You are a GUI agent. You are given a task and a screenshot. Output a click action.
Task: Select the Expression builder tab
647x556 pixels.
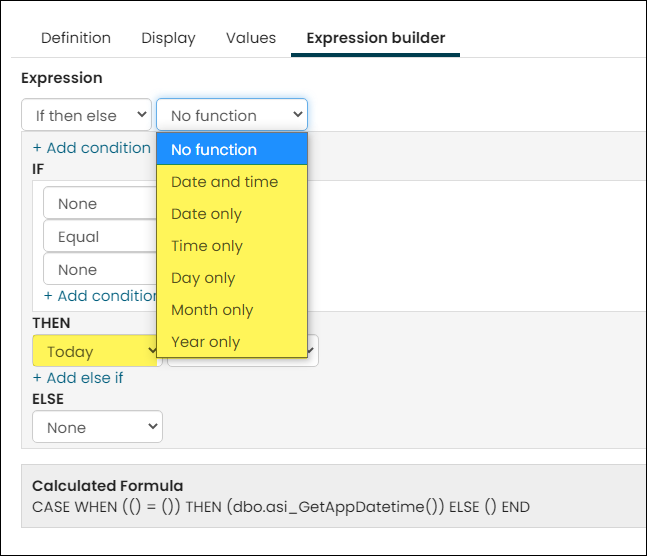(375, 38)
